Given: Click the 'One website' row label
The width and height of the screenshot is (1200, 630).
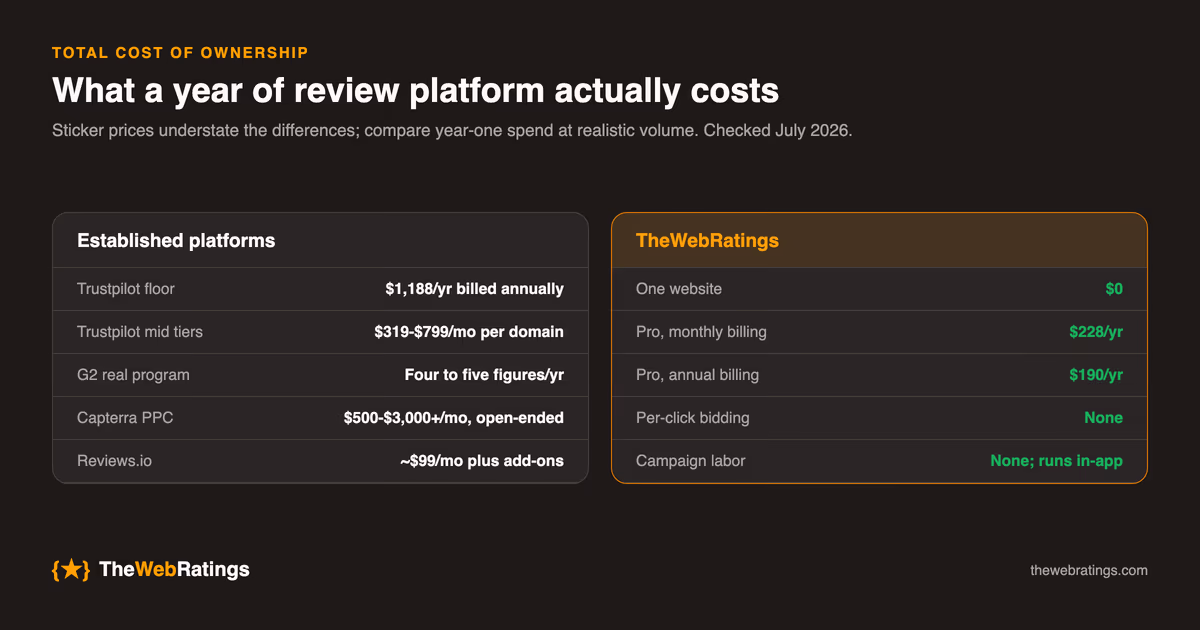Looking at the screenshot, I should (679, 289).
